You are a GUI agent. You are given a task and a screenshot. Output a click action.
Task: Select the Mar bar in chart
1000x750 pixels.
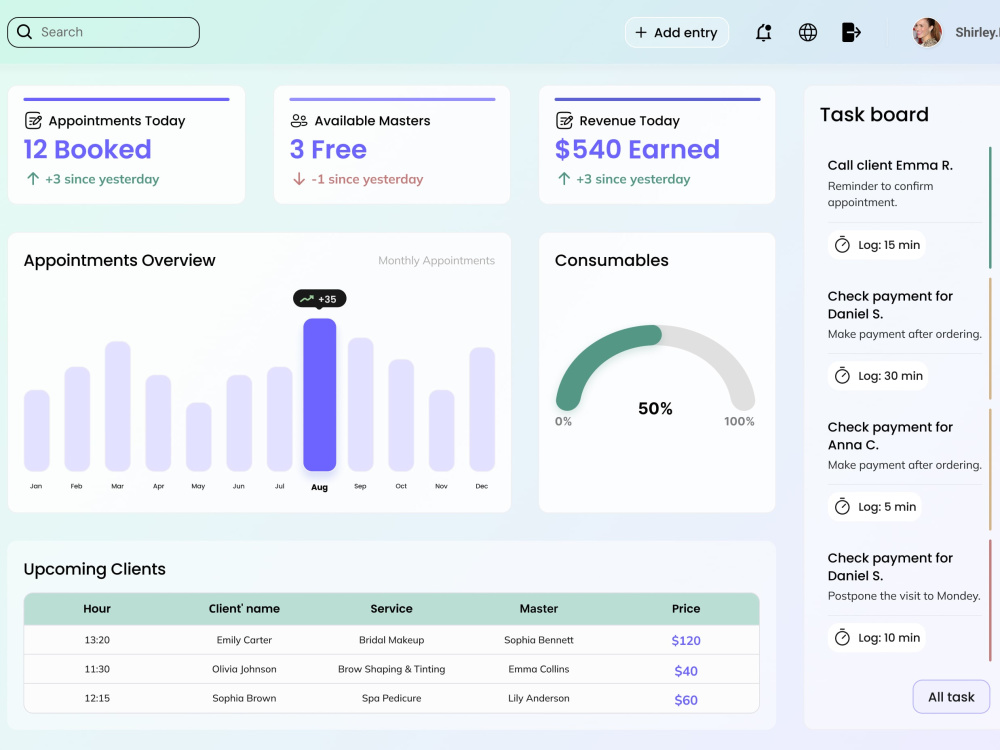tap(117, 406)
